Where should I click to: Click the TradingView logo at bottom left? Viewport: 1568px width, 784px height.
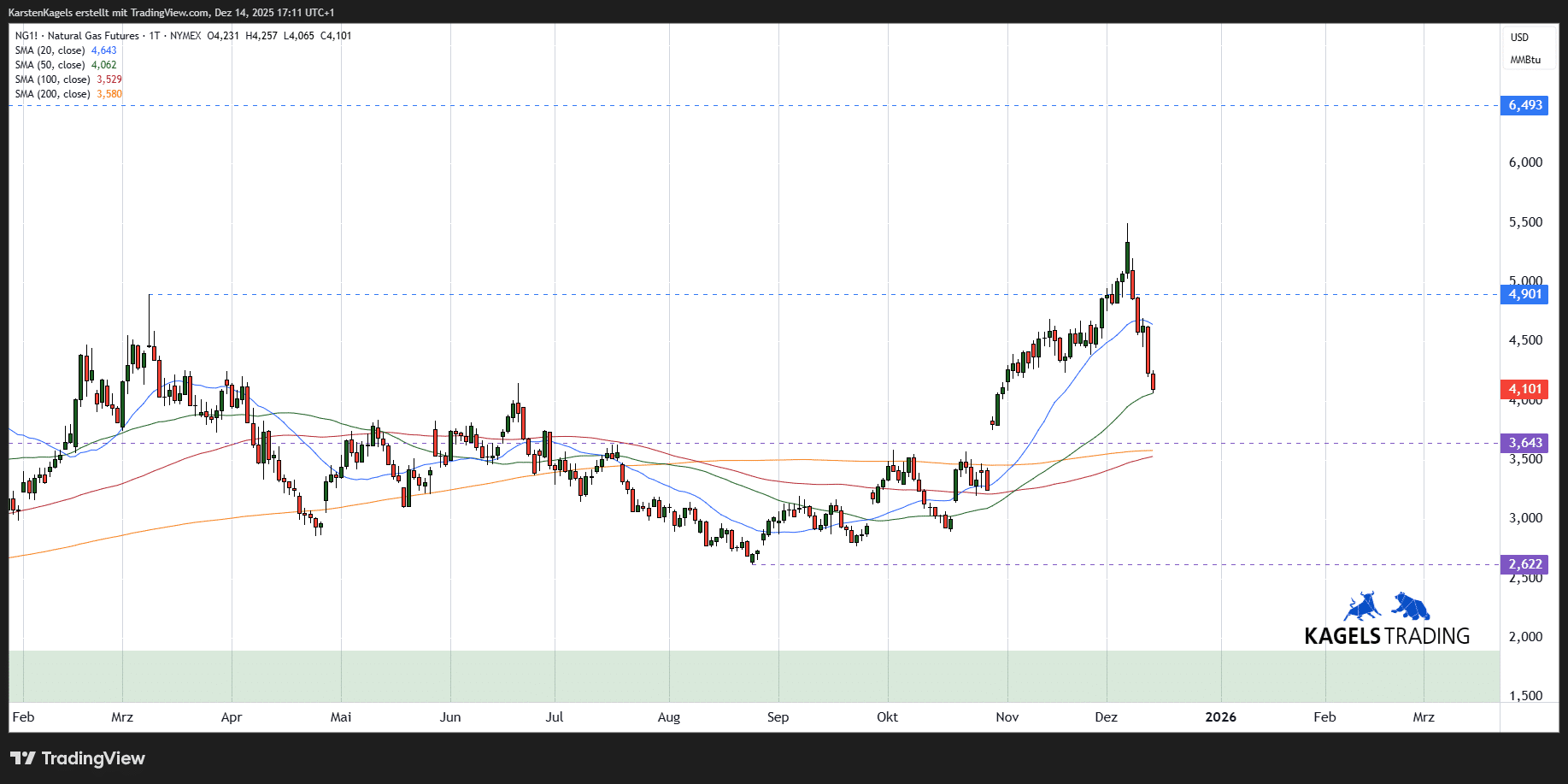78,758
